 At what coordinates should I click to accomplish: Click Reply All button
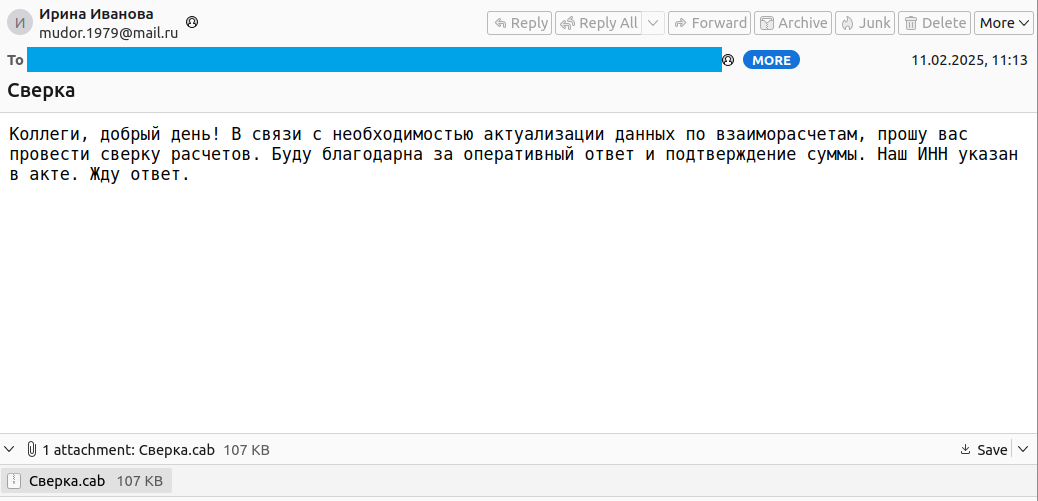click(598, 23)
